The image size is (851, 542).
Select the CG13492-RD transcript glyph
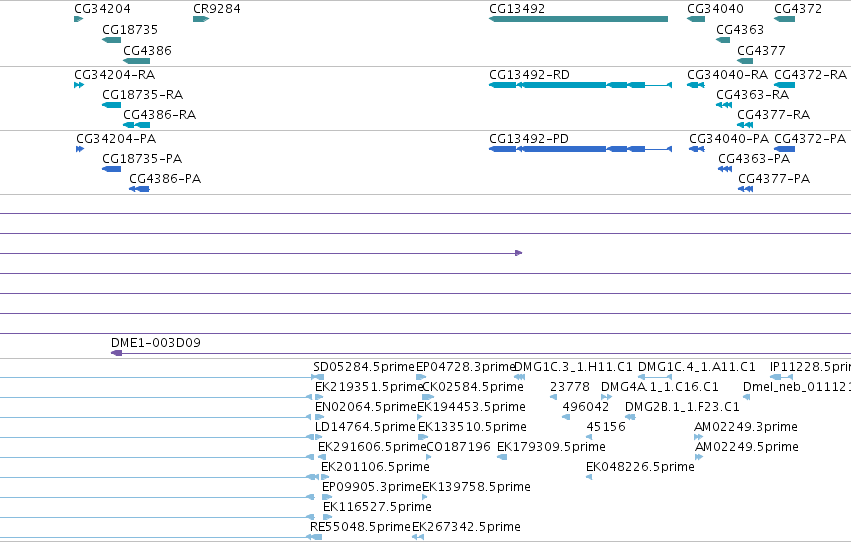tap(581, 85)
